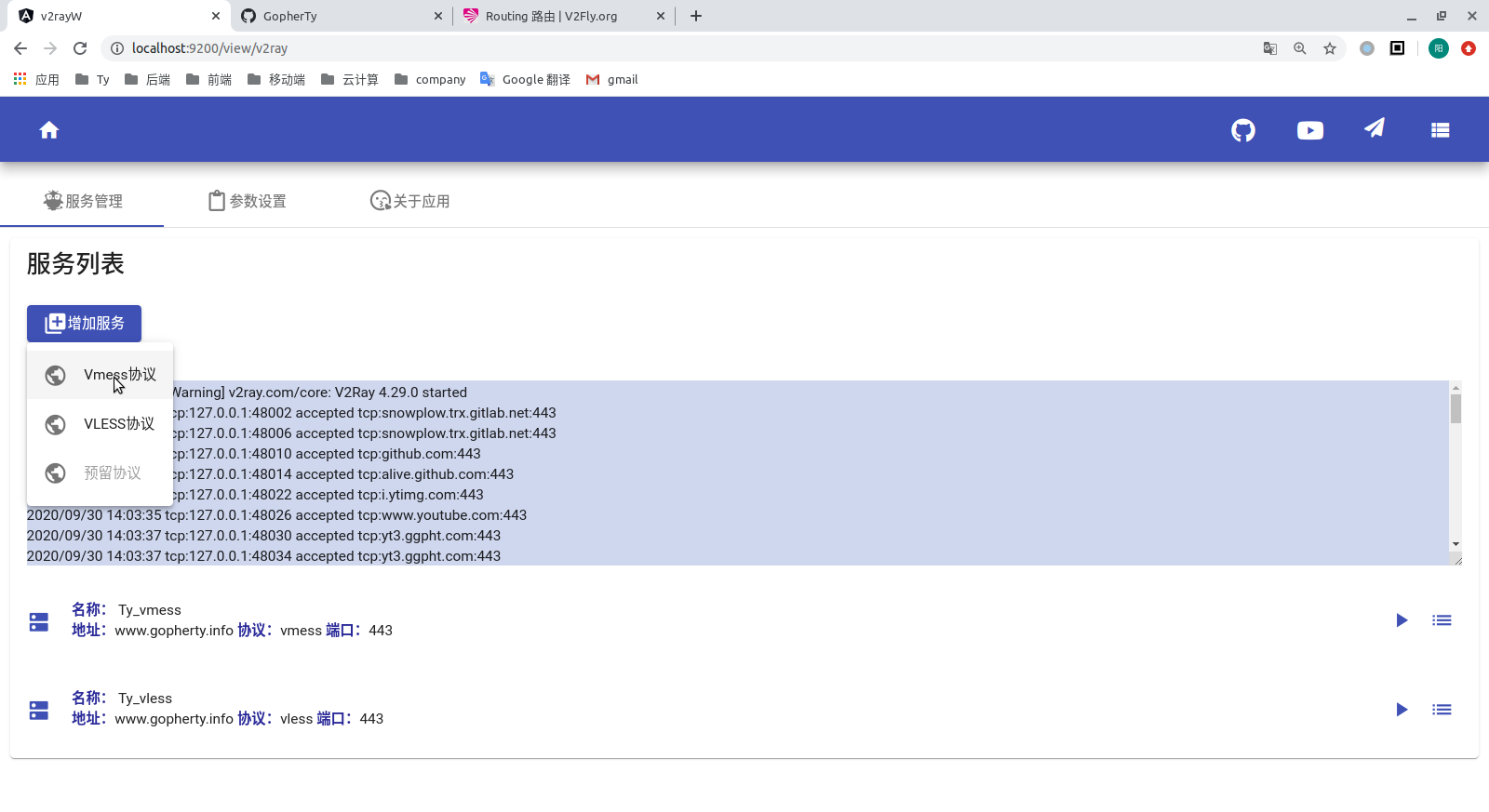Click the log line containing www.youtube.com:443

[276, 515]
